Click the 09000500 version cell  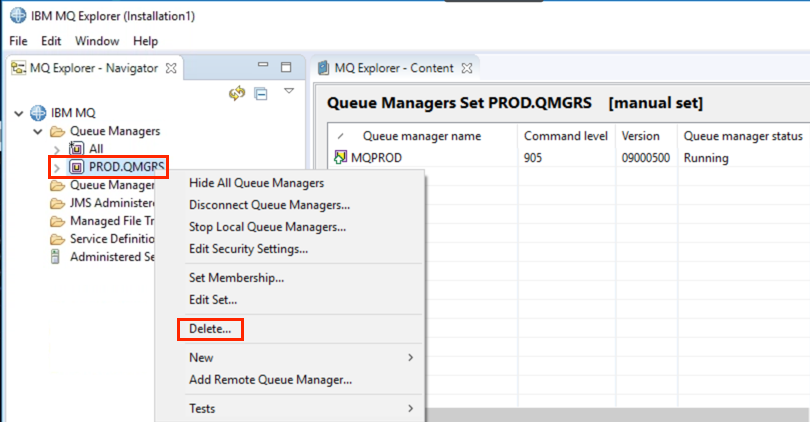tap(646, 158)
